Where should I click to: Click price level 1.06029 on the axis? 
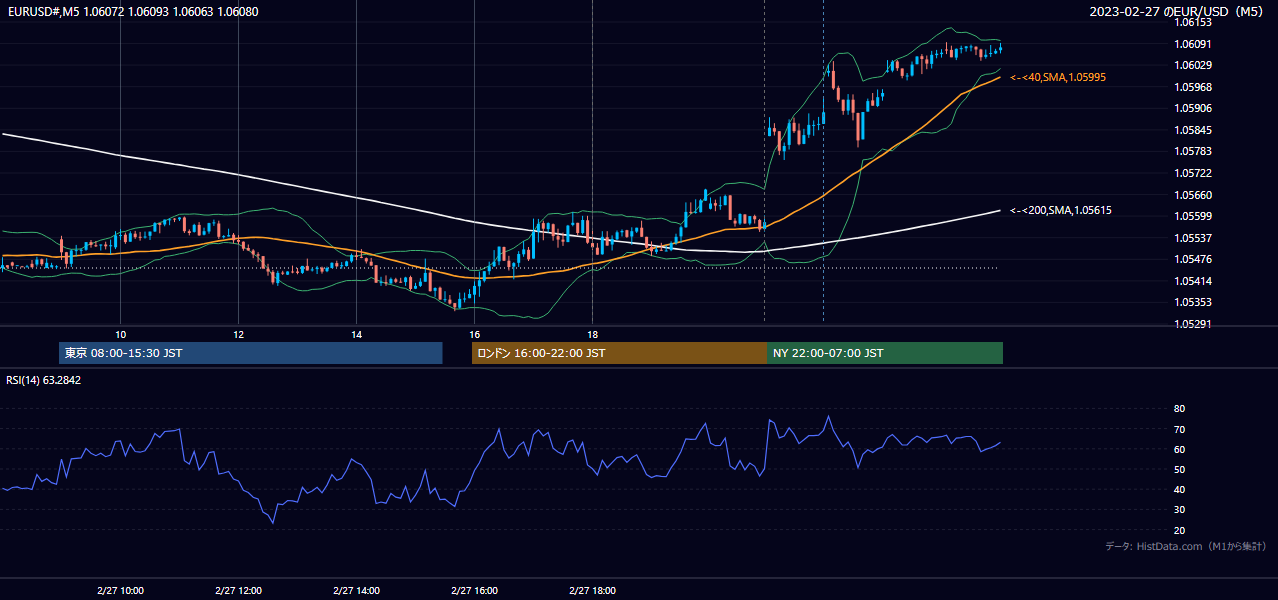pyautogui.click(x=1192, y=65)
